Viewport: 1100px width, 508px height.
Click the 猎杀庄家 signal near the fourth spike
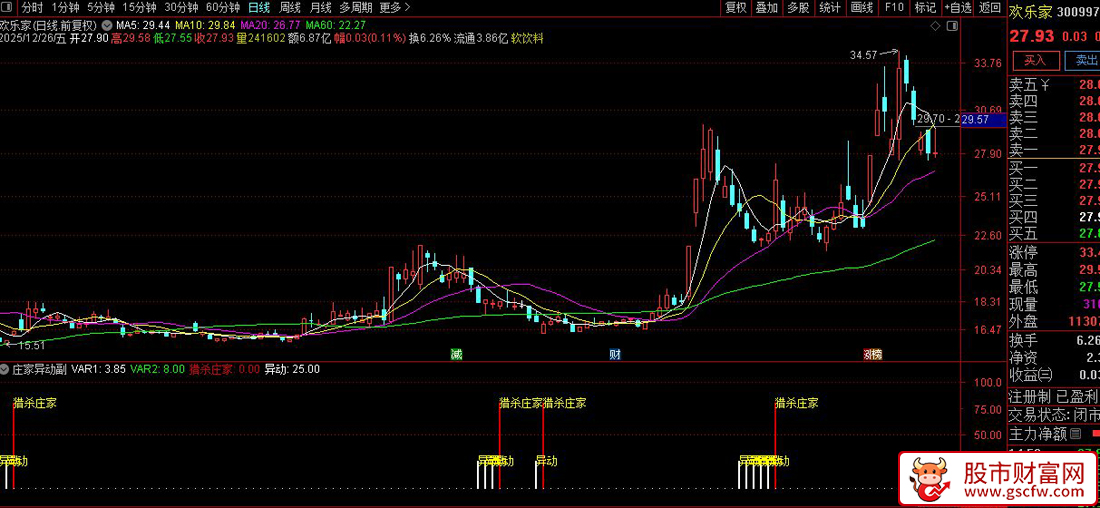tap(796, 403)
